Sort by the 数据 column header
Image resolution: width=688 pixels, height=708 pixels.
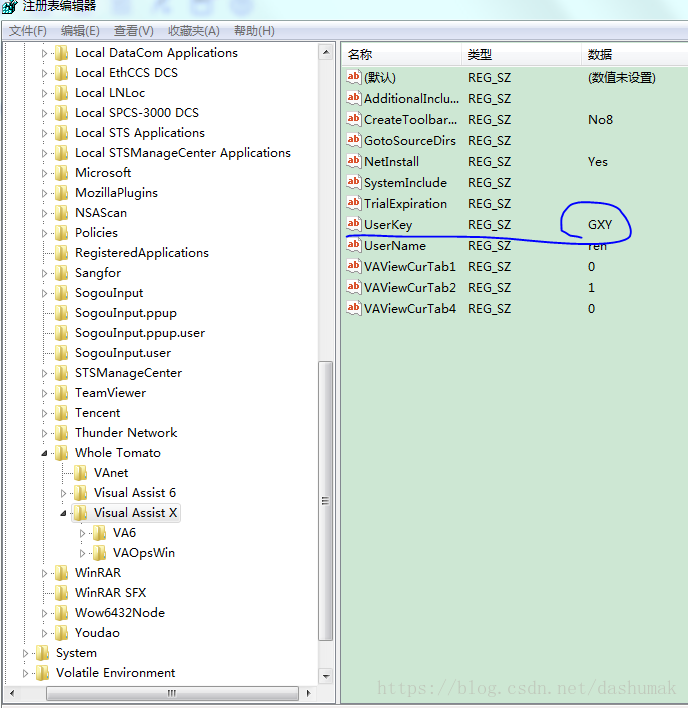(x=635, y=55)
